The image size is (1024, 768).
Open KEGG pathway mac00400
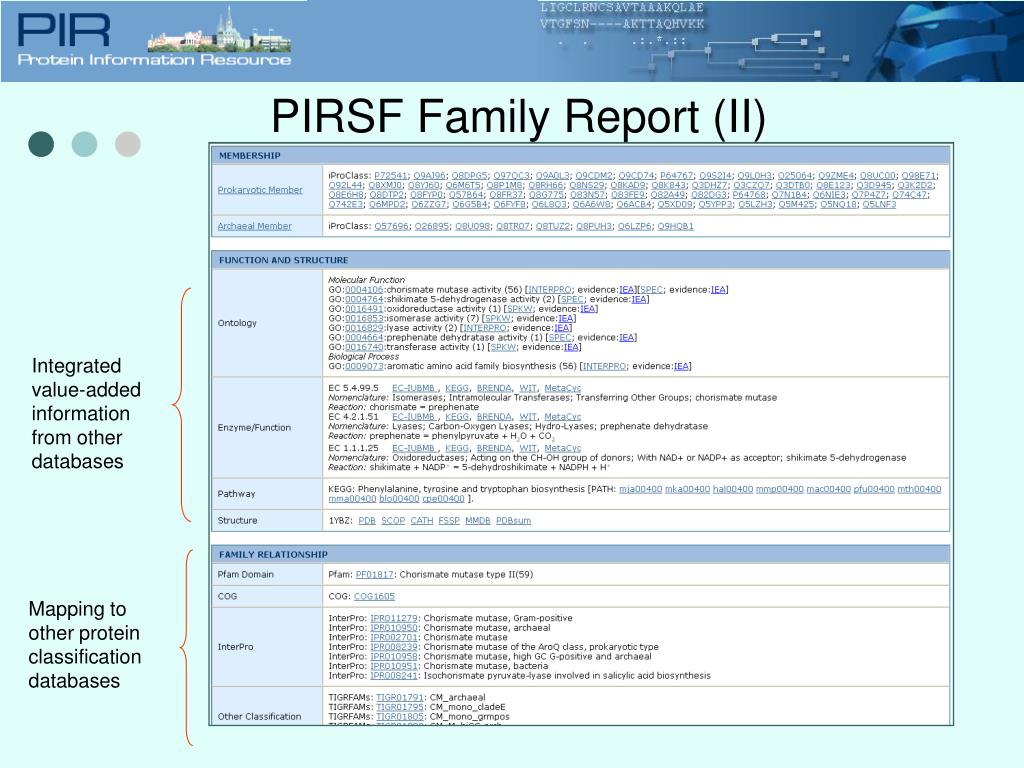click(828, 489)
